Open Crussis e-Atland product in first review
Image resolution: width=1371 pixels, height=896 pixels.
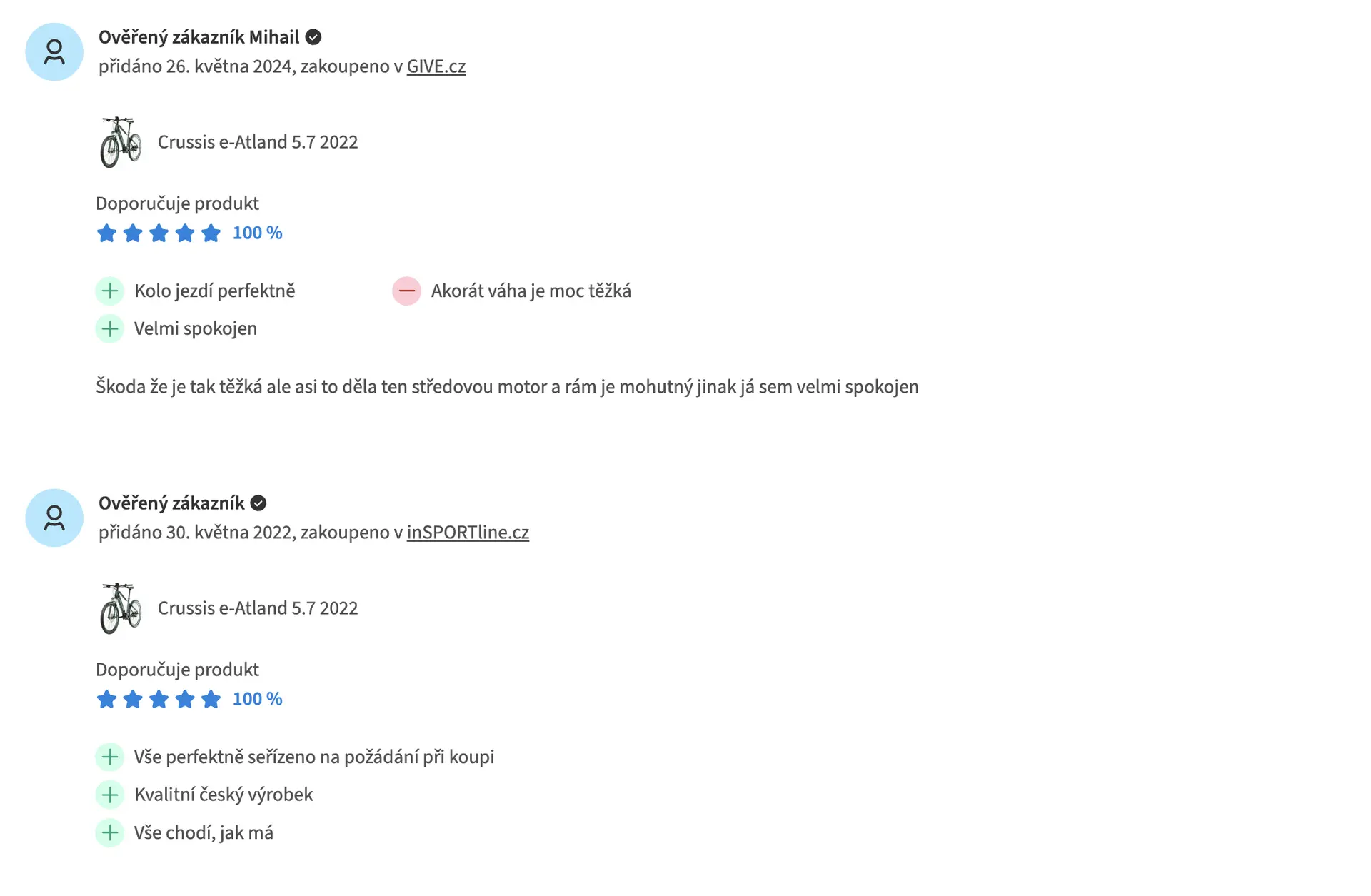click(257, 142)
